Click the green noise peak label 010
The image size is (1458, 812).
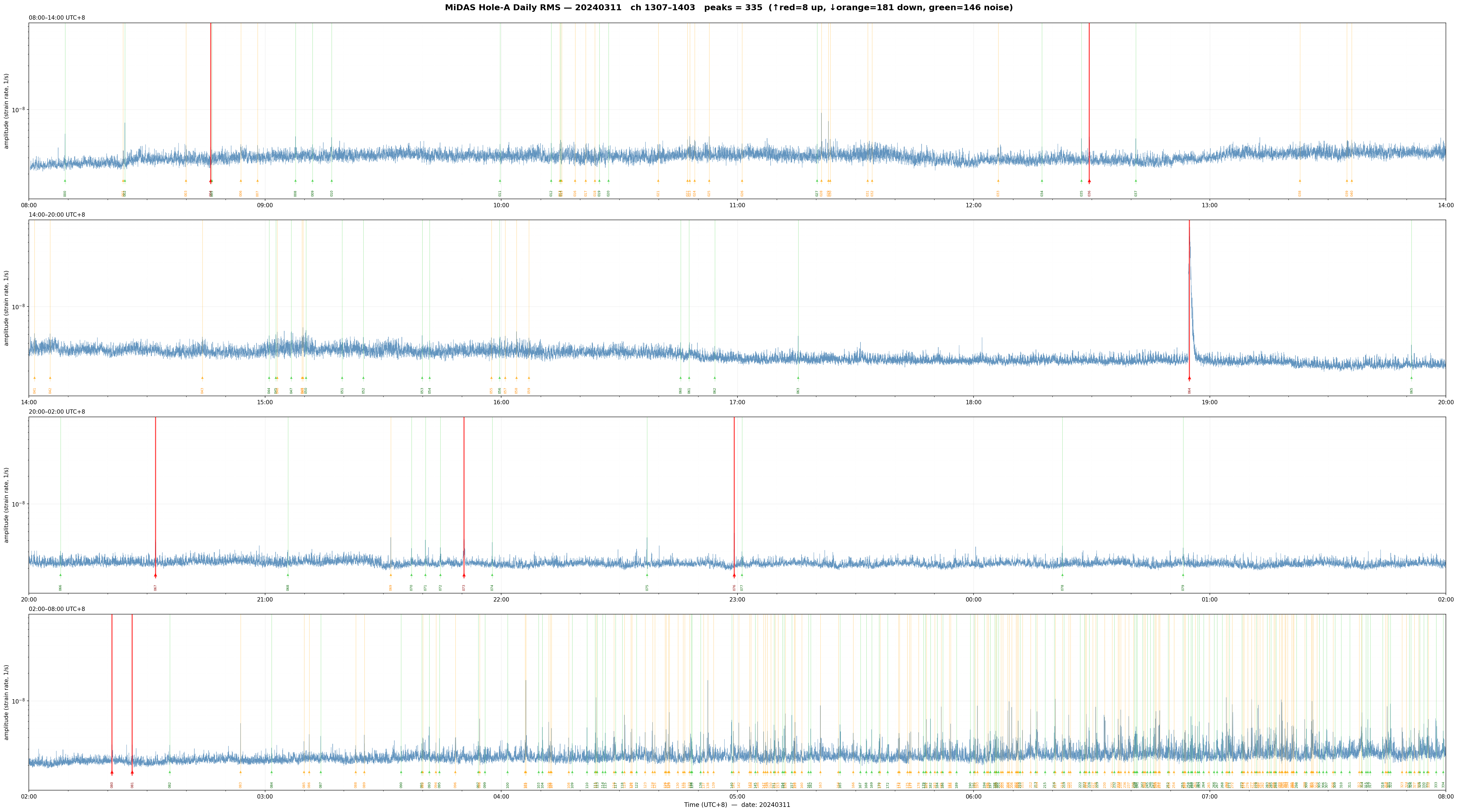point(332,194)
